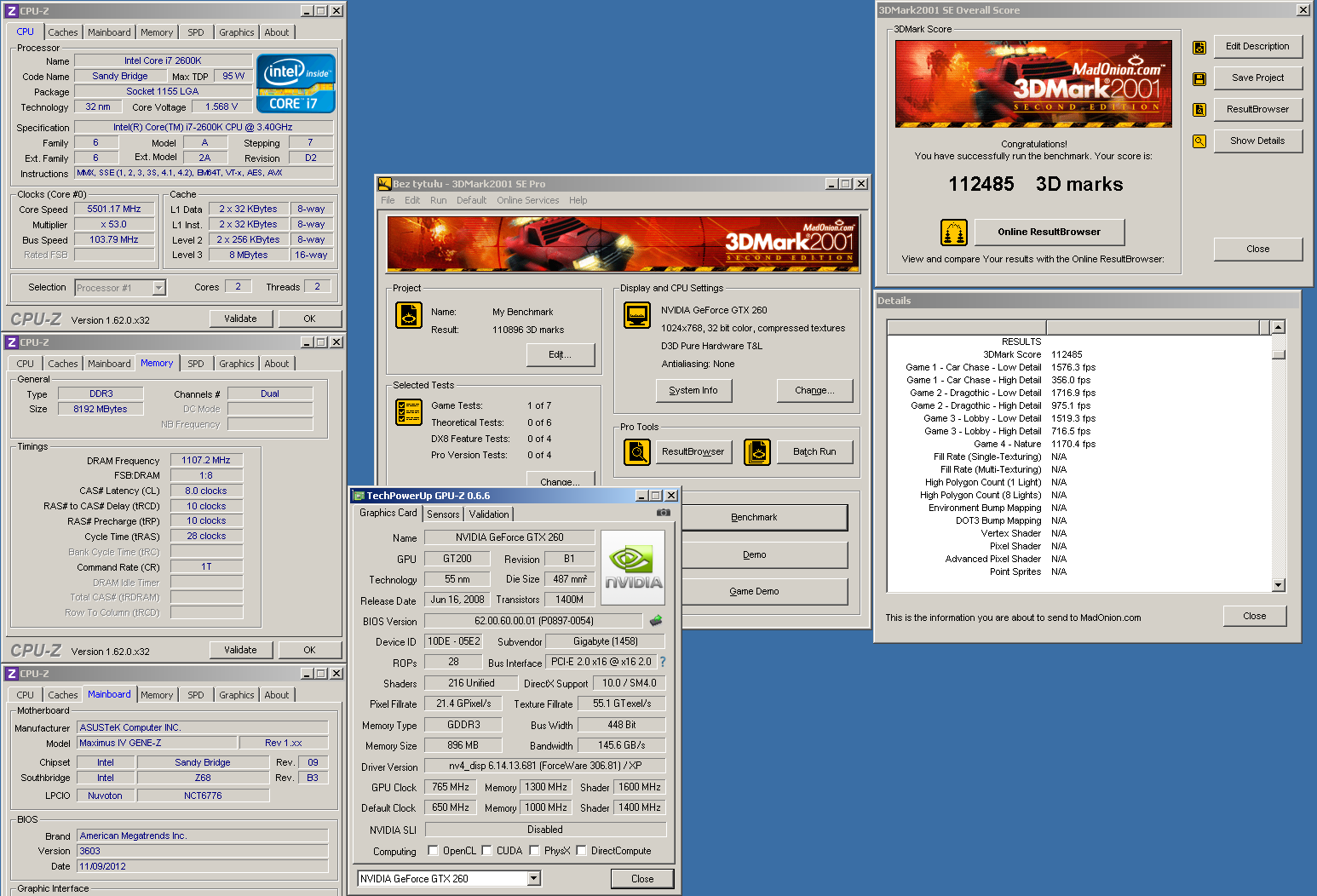Click the ResultBrowser magnifier icon in Pro Tools
Image resolution: width=1317 pixels, height=896 pixels.
tap(637, 451)
